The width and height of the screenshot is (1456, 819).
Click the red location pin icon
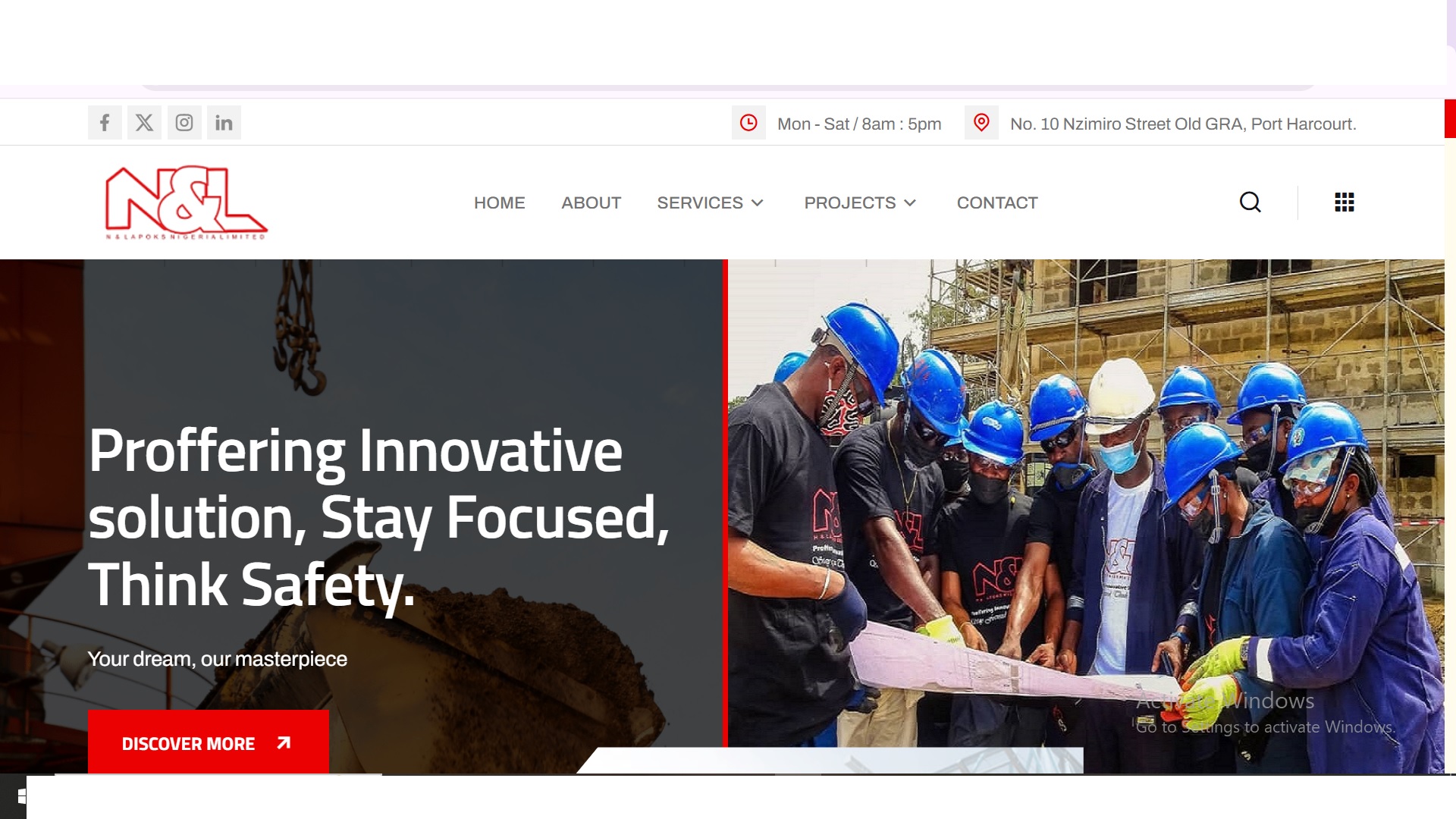click(981, 123)
